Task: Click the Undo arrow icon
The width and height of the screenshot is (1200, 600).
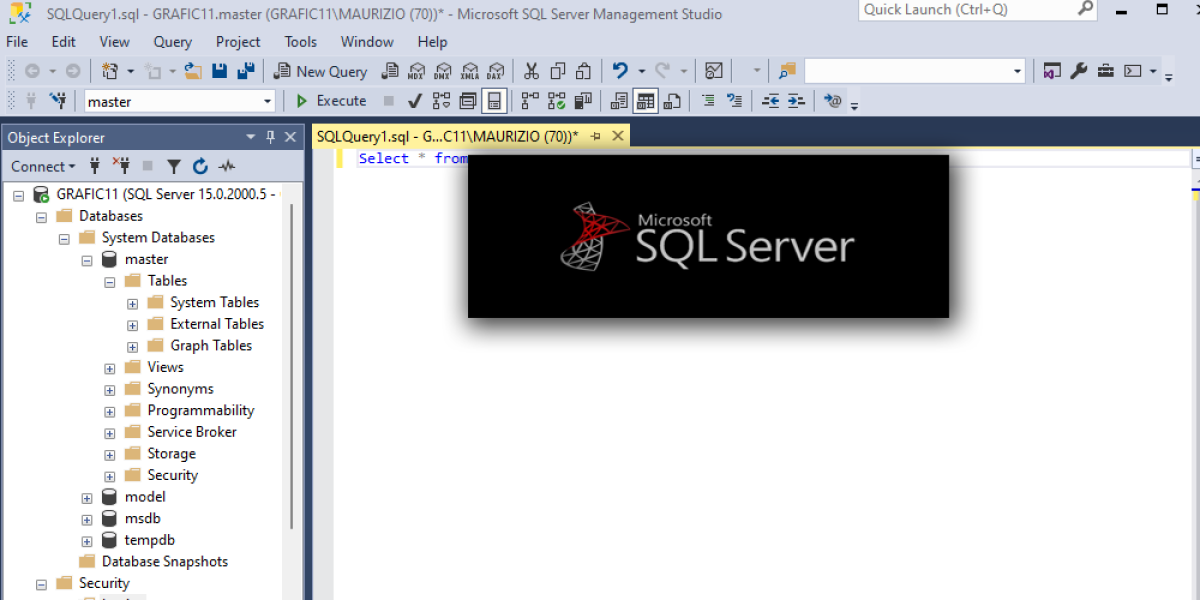Action: click(620, 71)
